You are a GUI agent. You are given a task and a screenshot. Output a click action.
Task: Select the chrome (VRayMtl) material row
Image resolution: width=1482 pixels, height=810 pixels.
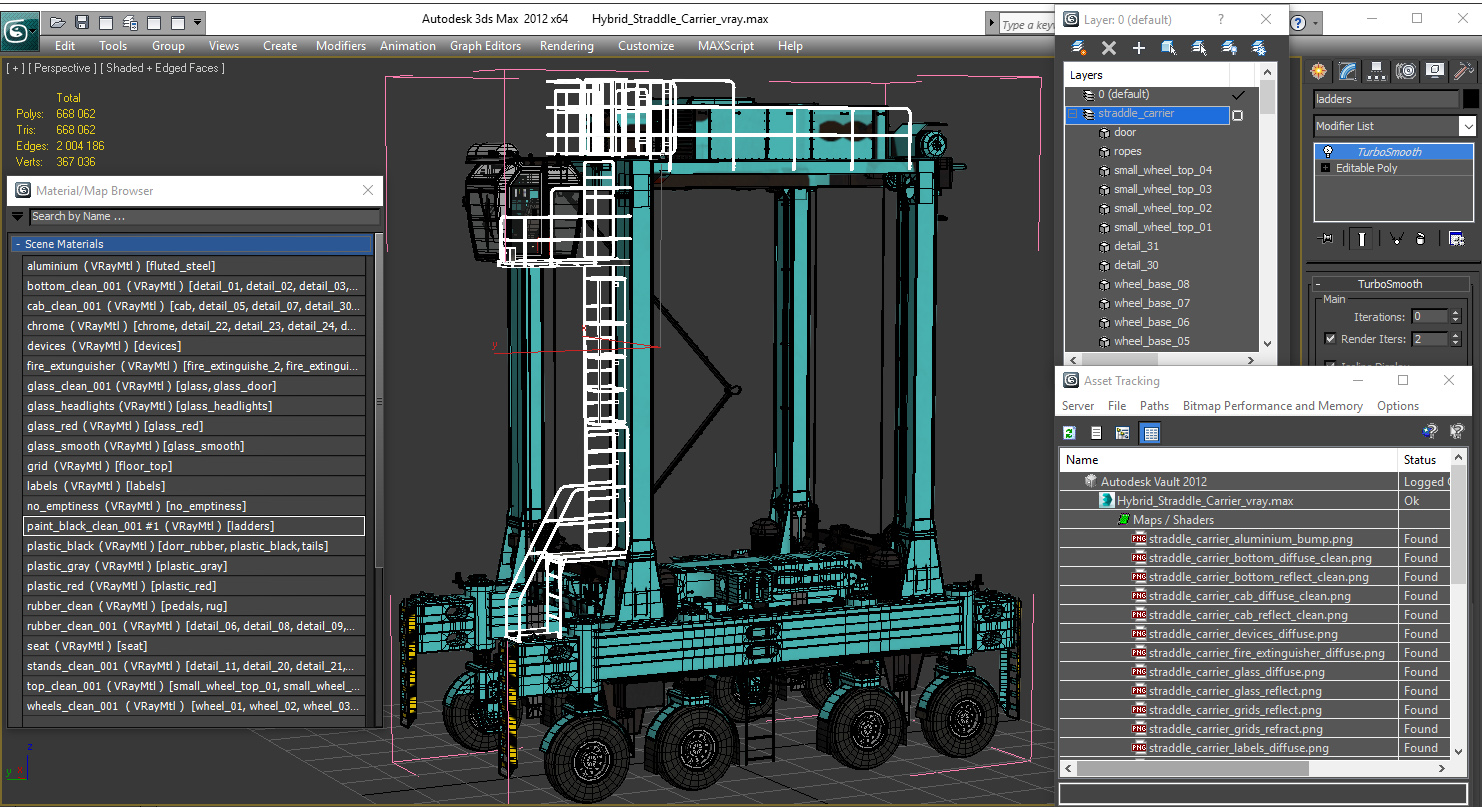195,326
